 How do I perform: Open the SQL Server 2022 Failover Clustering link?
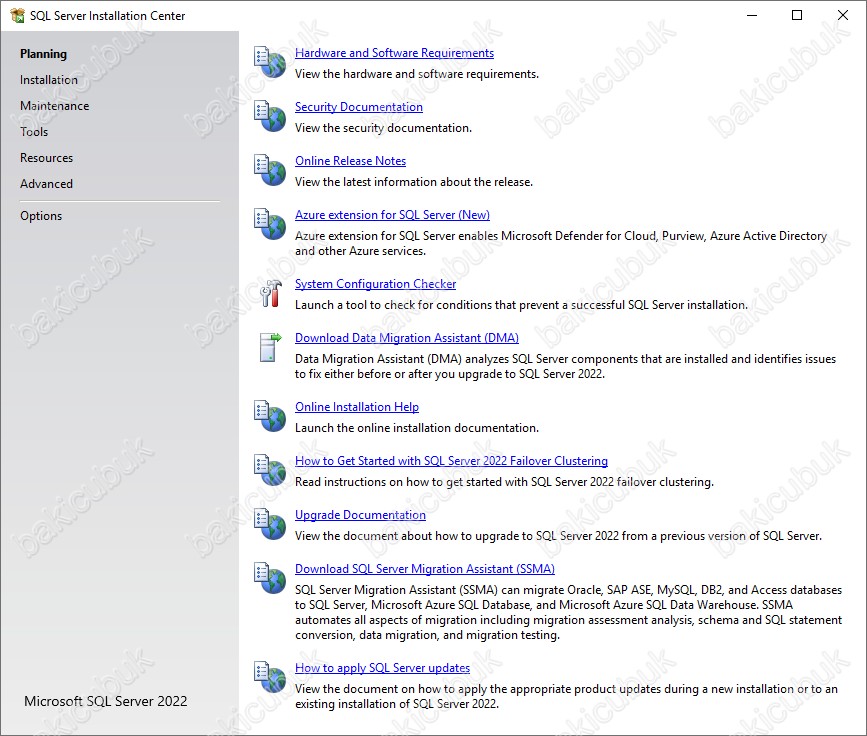(451, 461)
